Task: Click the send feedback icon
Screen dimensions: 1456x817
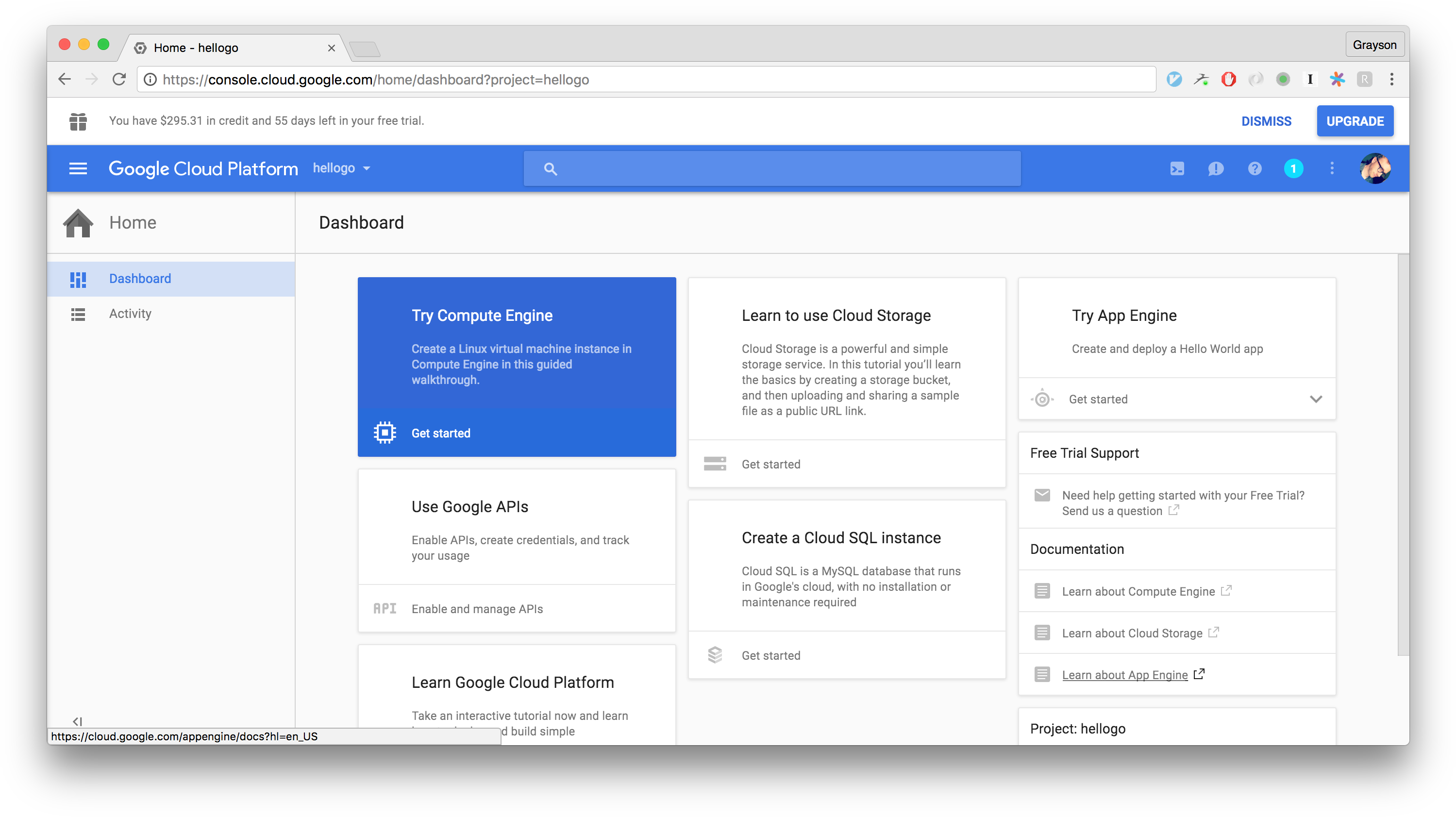Action: point(1215,168)
